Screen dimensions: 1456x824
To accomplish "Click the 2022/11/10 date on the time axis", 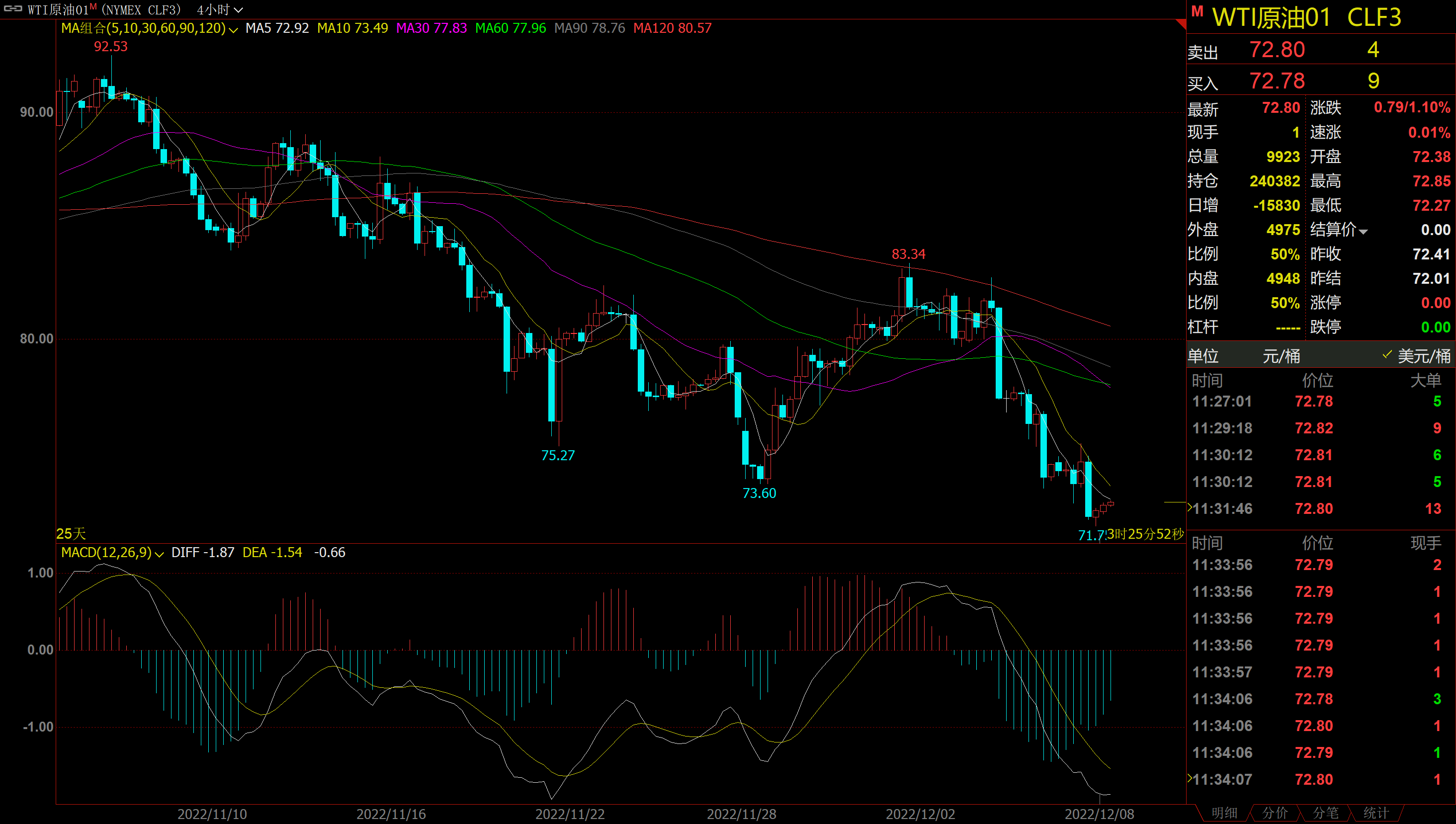I will coord(212,815).
